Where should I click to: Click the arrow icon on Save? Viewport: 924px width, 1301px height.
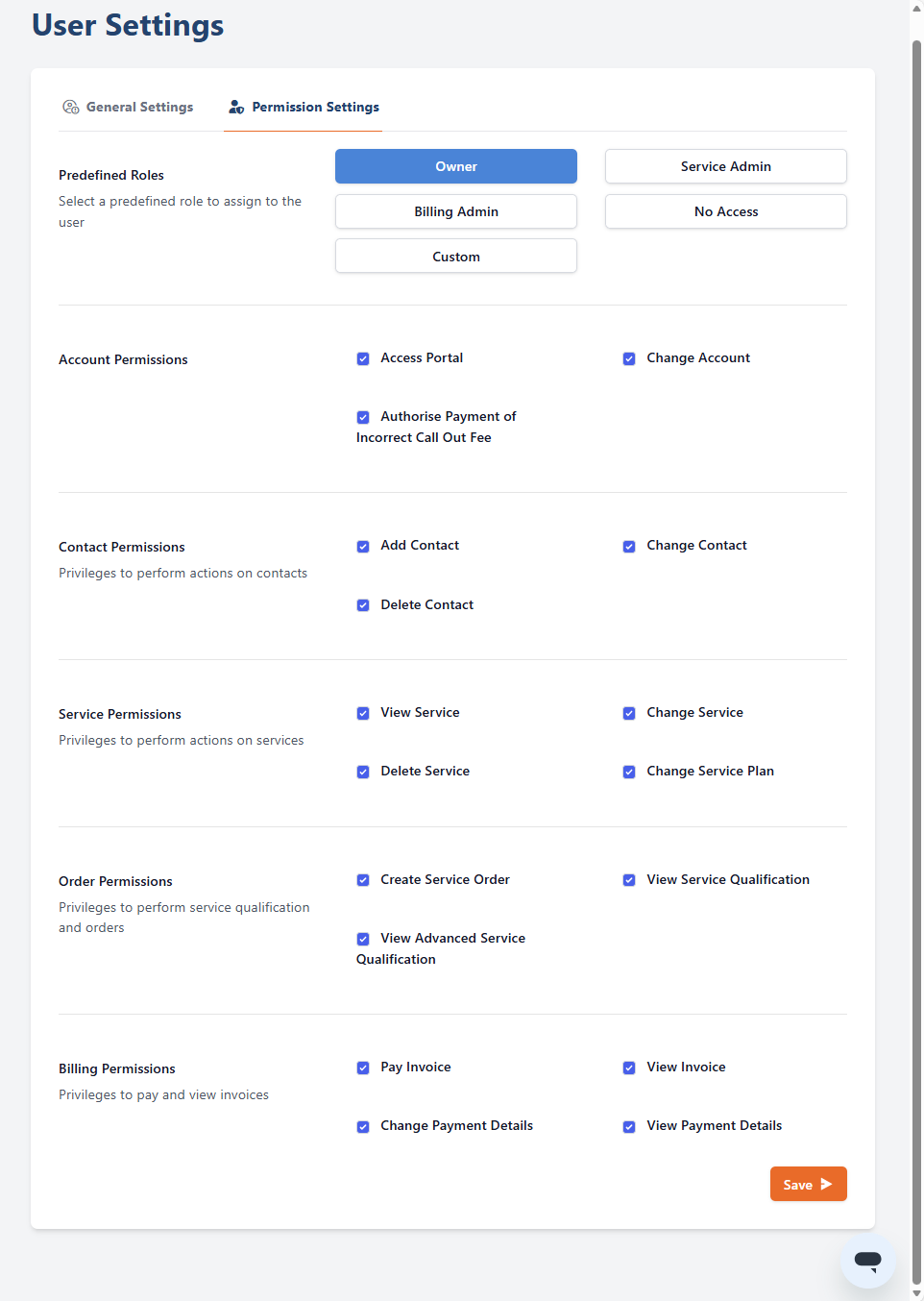pyautogui.click(x=826, y=1184)
